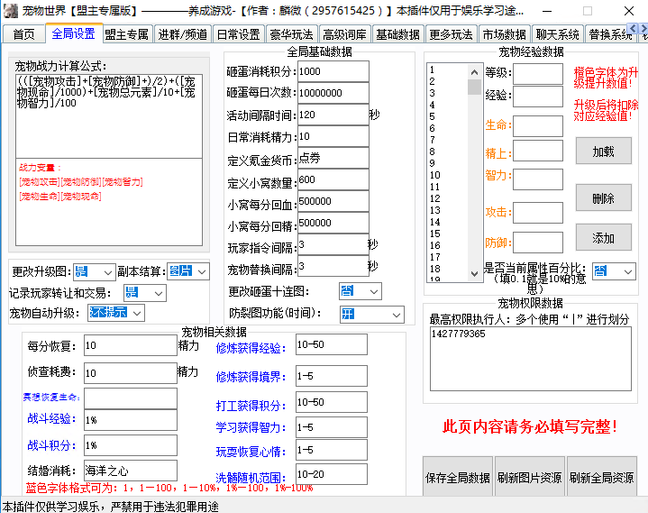Click the 宠物战力计算公式 text box
The width and height of the screenshot is (648, 513).
(109, 116)
